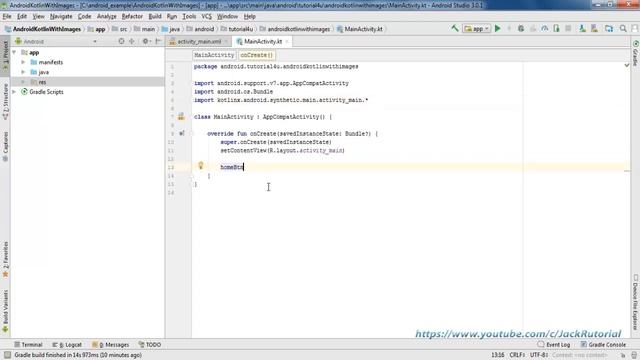This screenshot has height=360, width=640.
Task: Open the Analyze menu
Action: pyautogui.click(x=107, y=16)
